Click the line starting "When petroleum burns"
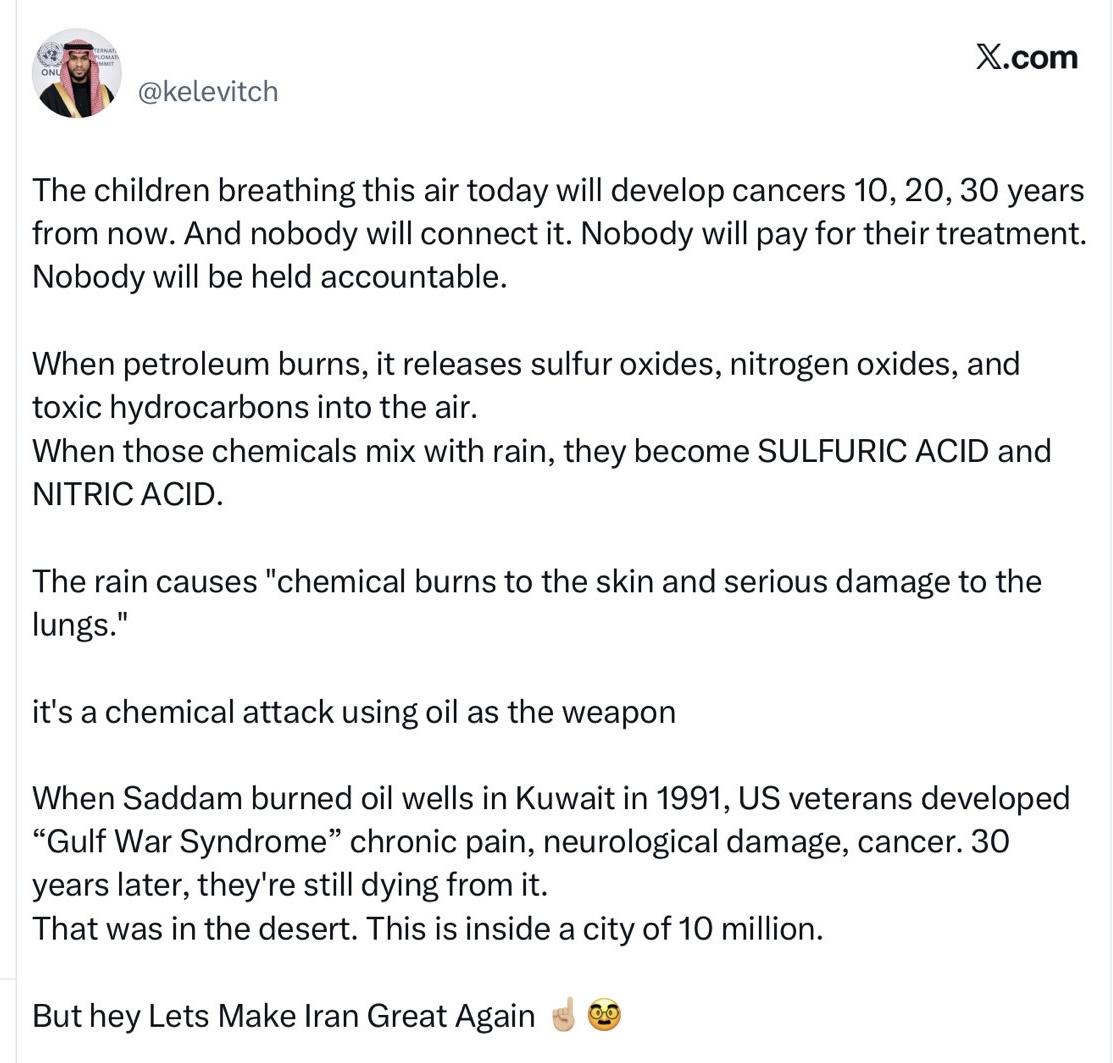 526,364
